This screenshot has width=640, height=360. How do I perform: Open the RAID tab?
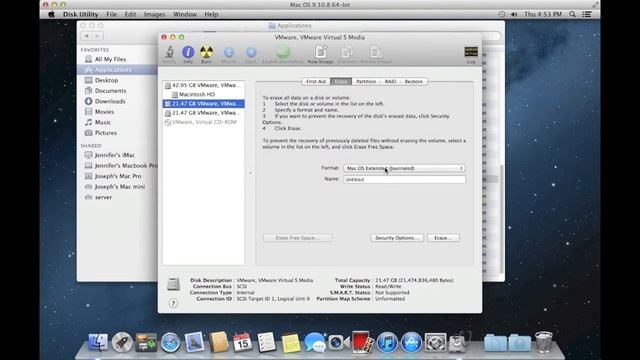point(390,82)
